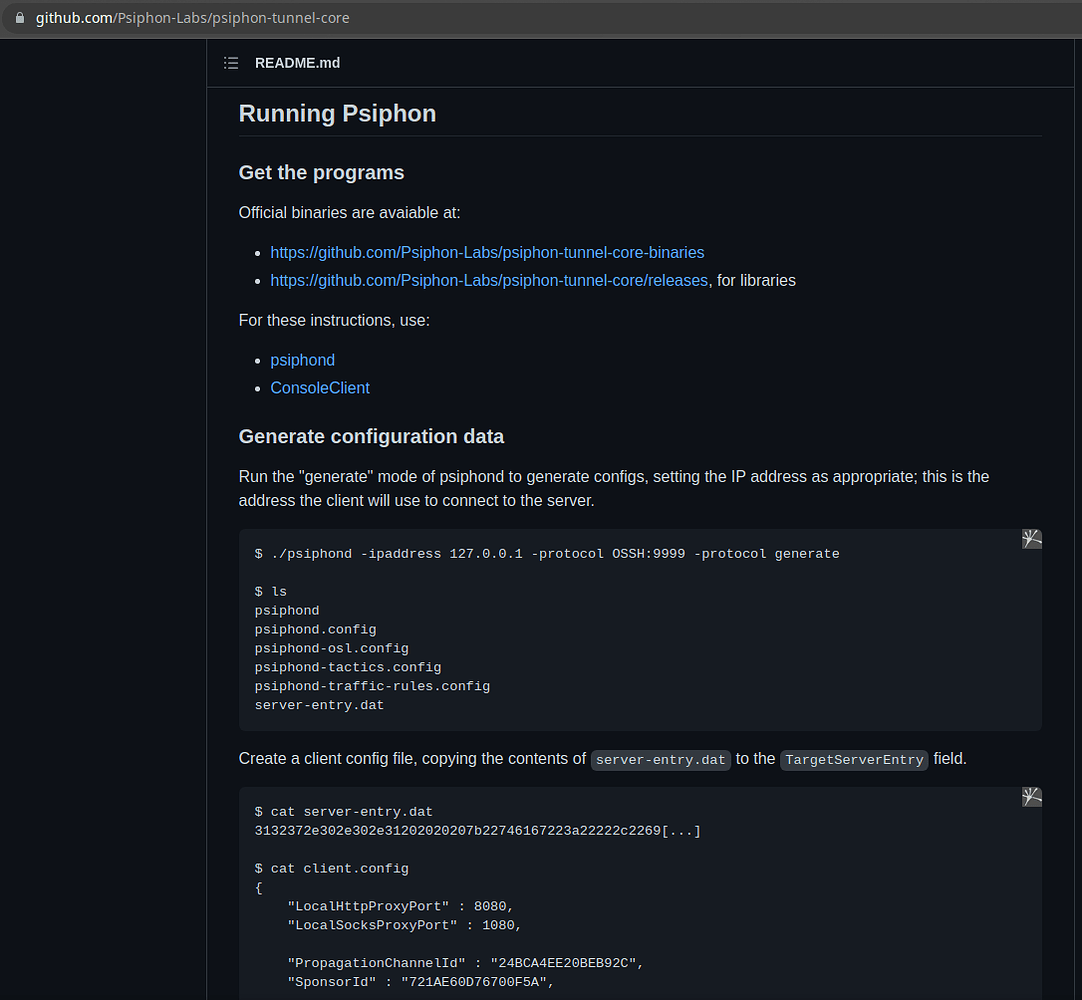Follow the ConsoleClient link
This screenshot has width=1082, height=1000.
pos(320,388)
